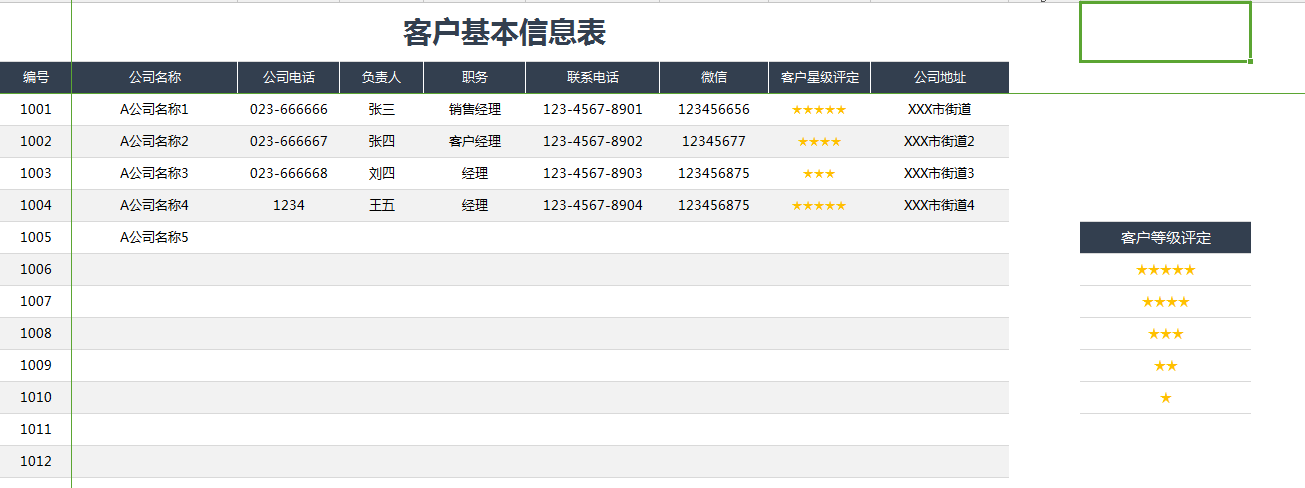Screen dimensions: 1305x488
Task: Select the 客户经理 position cell
Action: (475, 142)
